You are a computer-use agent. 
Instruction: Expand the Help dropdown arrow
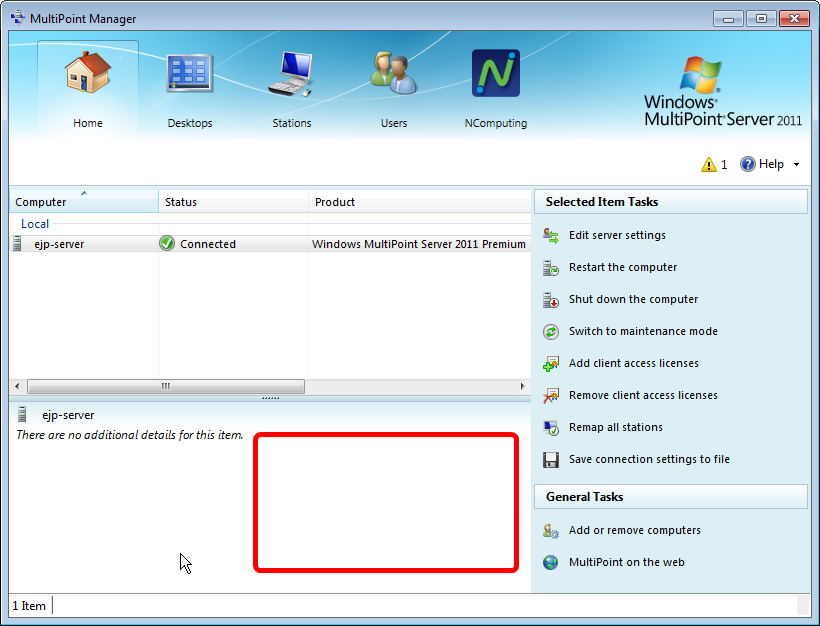pyautogui.click(x=796, y=164)
